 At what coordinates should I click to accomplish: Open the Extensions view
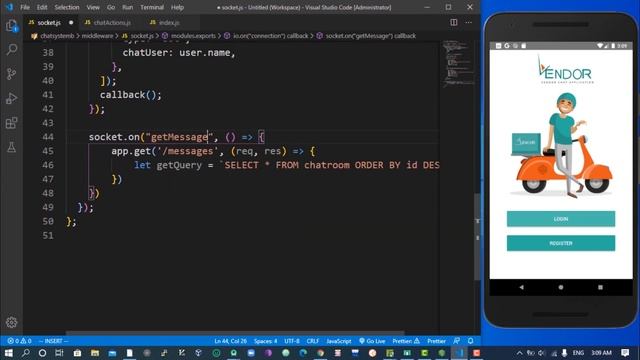point(11,123)
